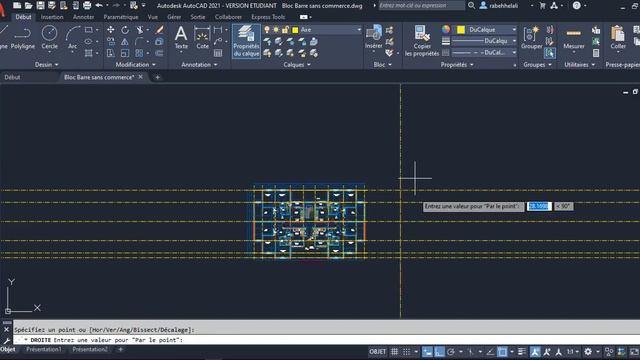Click Copier les propriétés tool
640x360 pixels.
click(422, 41)
